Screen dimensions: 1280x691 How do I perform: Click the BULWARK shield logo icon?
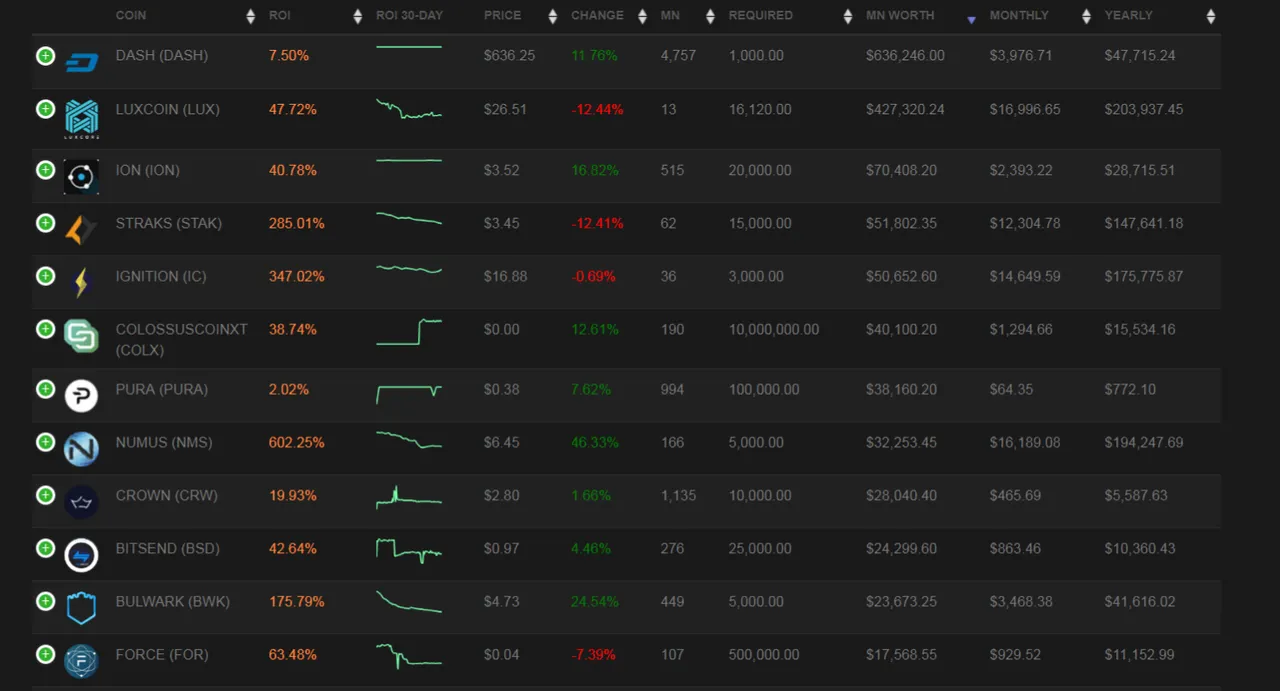[81, 608]
